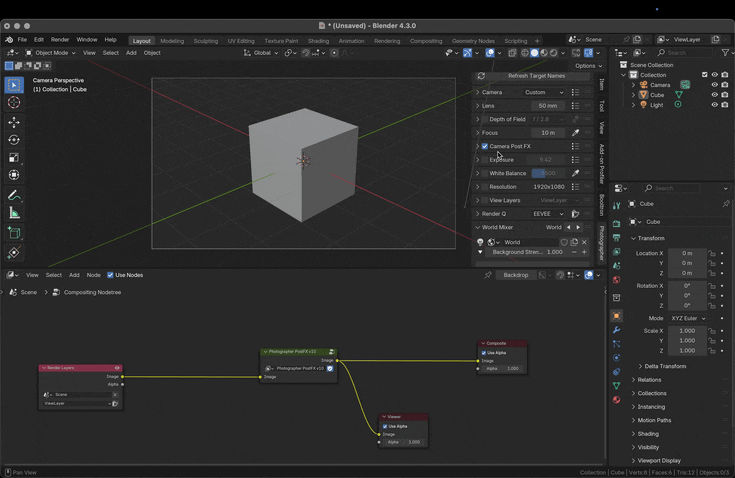Open the World properties tab icon

pos(616,280)
